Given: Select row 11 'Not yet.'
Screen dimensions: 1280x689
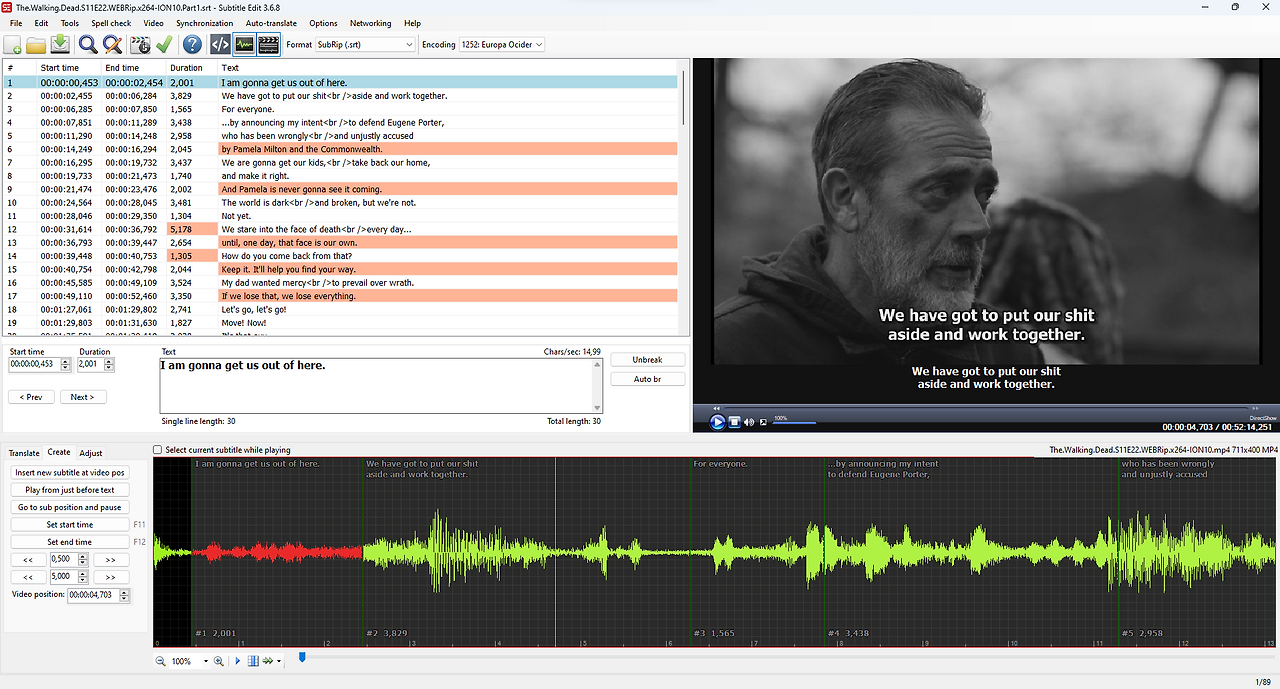Looking at the screenshot, I should (x=340, y=216).
